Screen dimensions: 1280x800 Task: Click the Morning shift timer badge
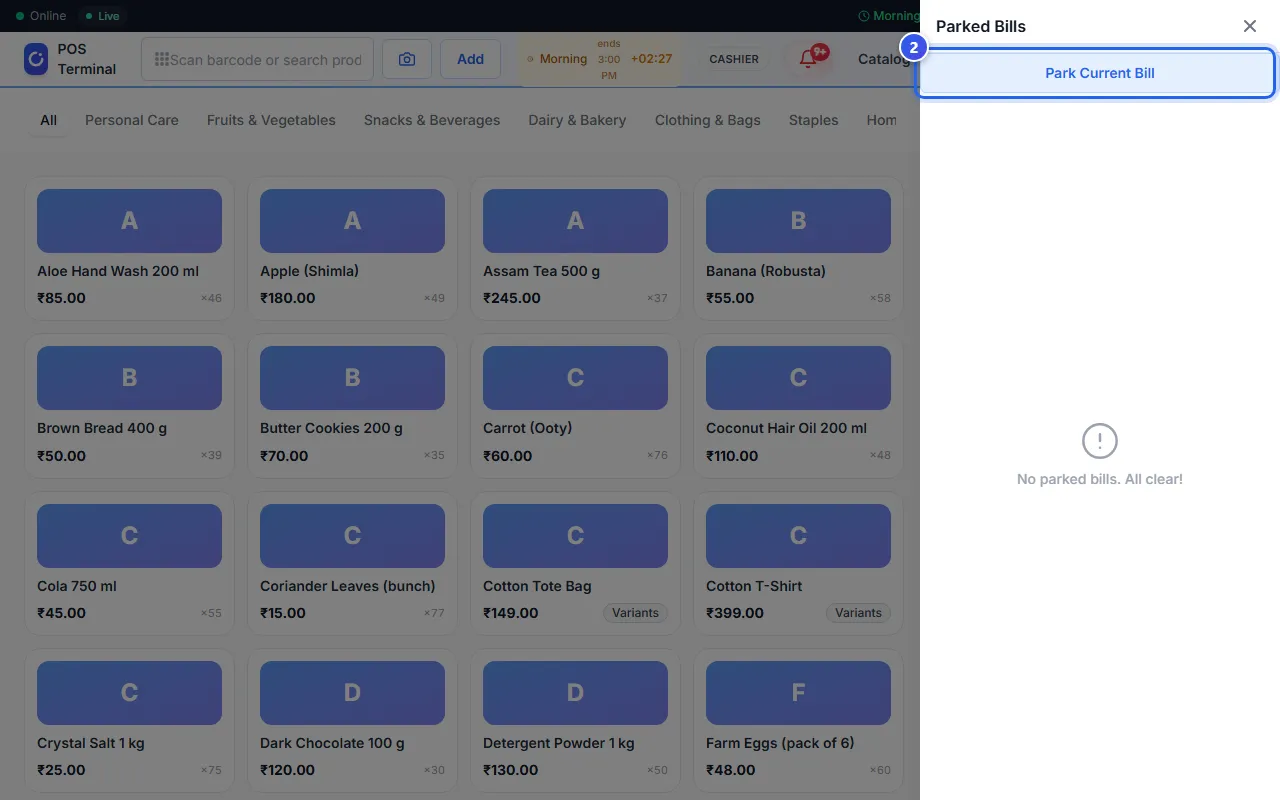coord(599,59)
